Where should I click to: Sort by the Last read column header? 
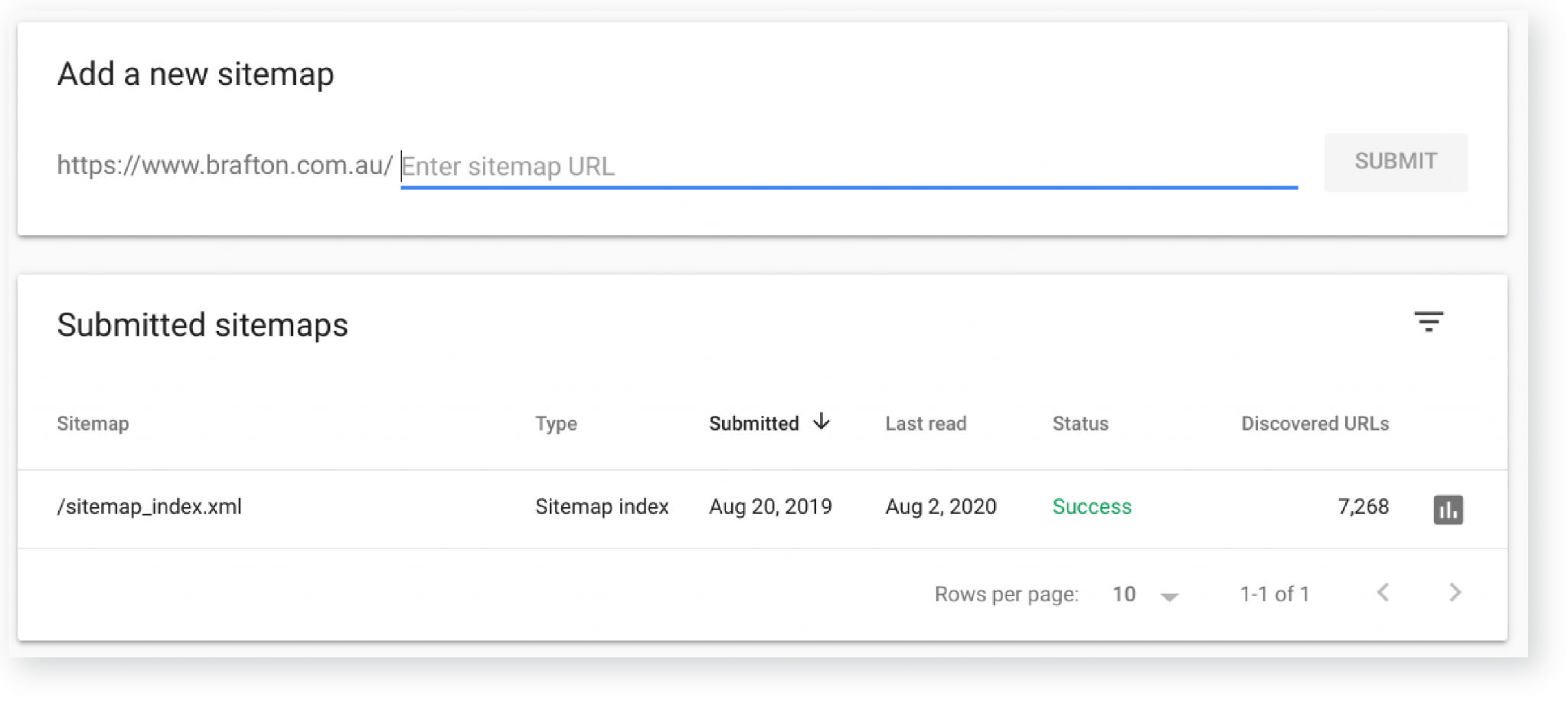coord(926,424)
